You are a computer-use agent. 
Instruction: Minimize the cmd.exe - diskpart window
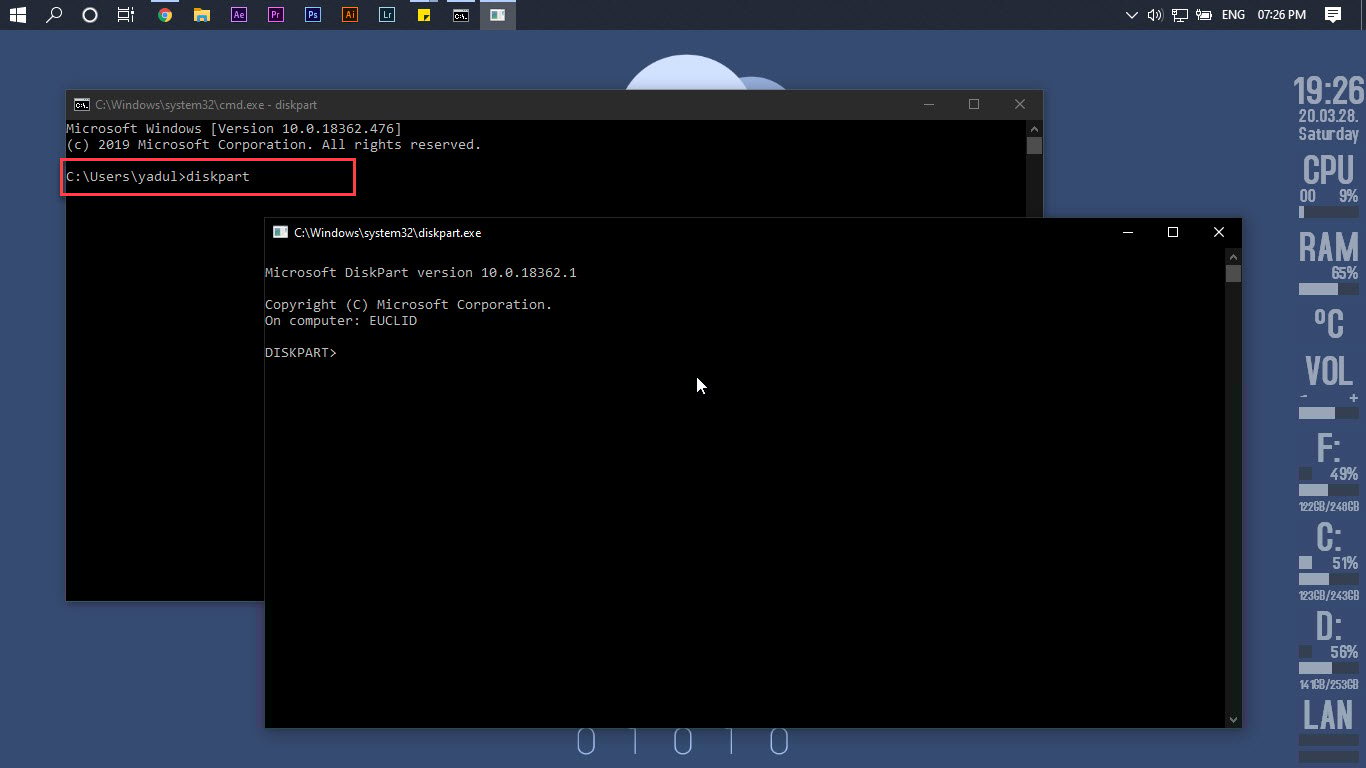click(929, 104)
